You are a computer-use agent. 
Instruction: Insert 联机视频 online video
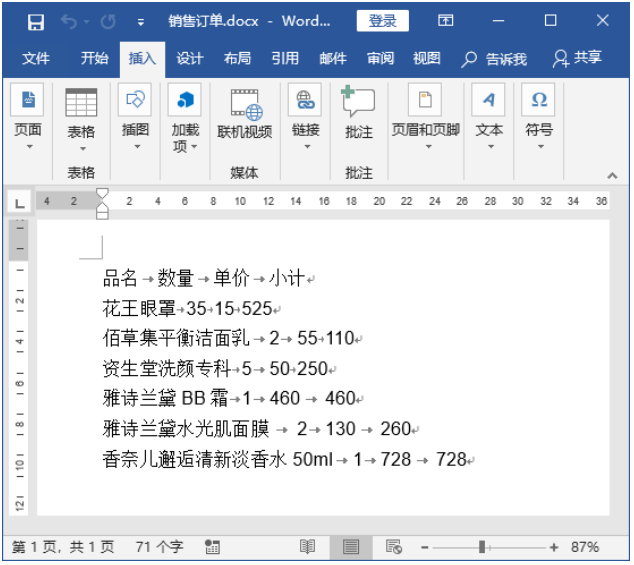245,114
